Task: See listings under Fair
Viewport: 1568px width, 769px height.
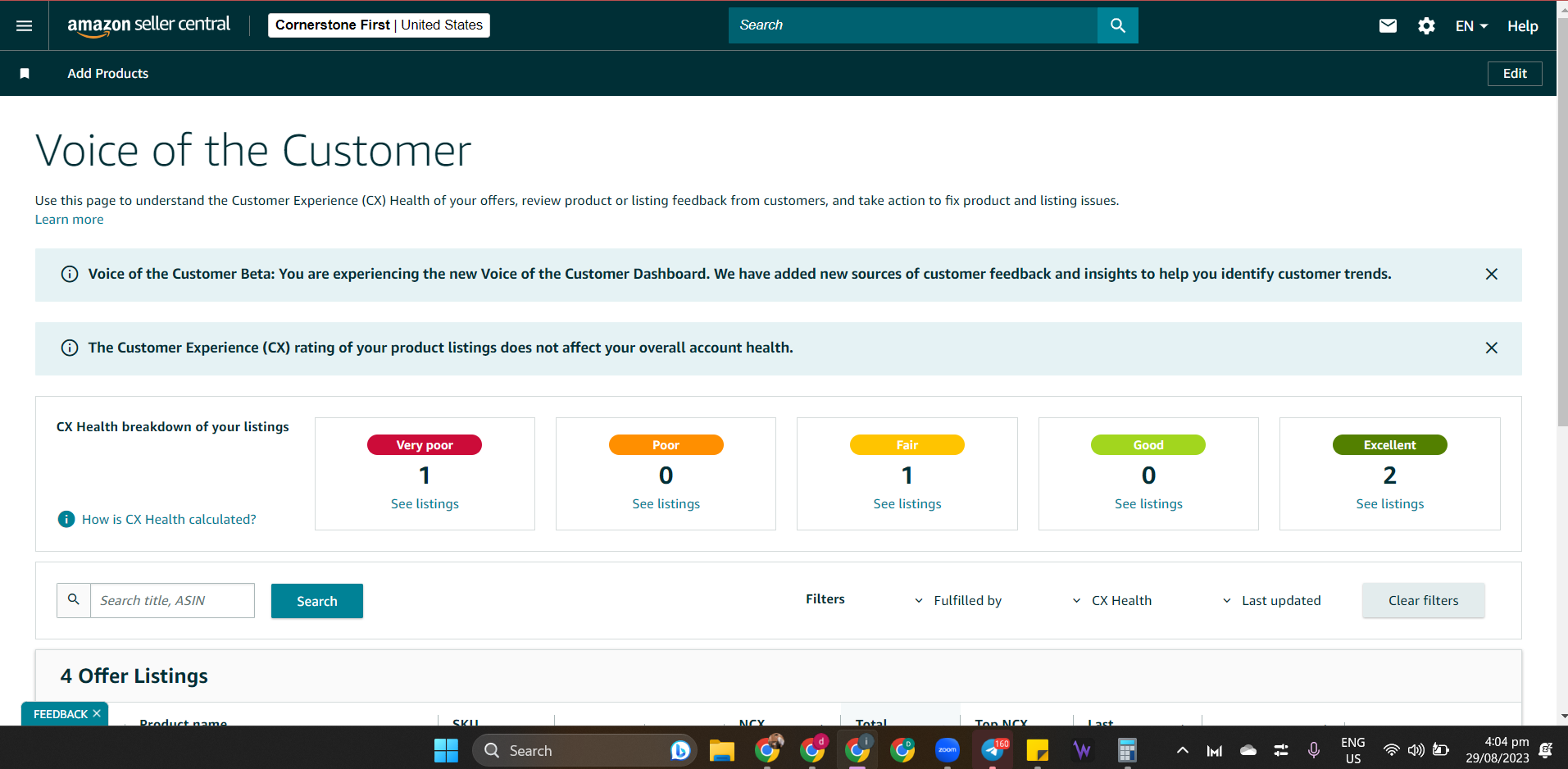Action: [x=907, y=504]
